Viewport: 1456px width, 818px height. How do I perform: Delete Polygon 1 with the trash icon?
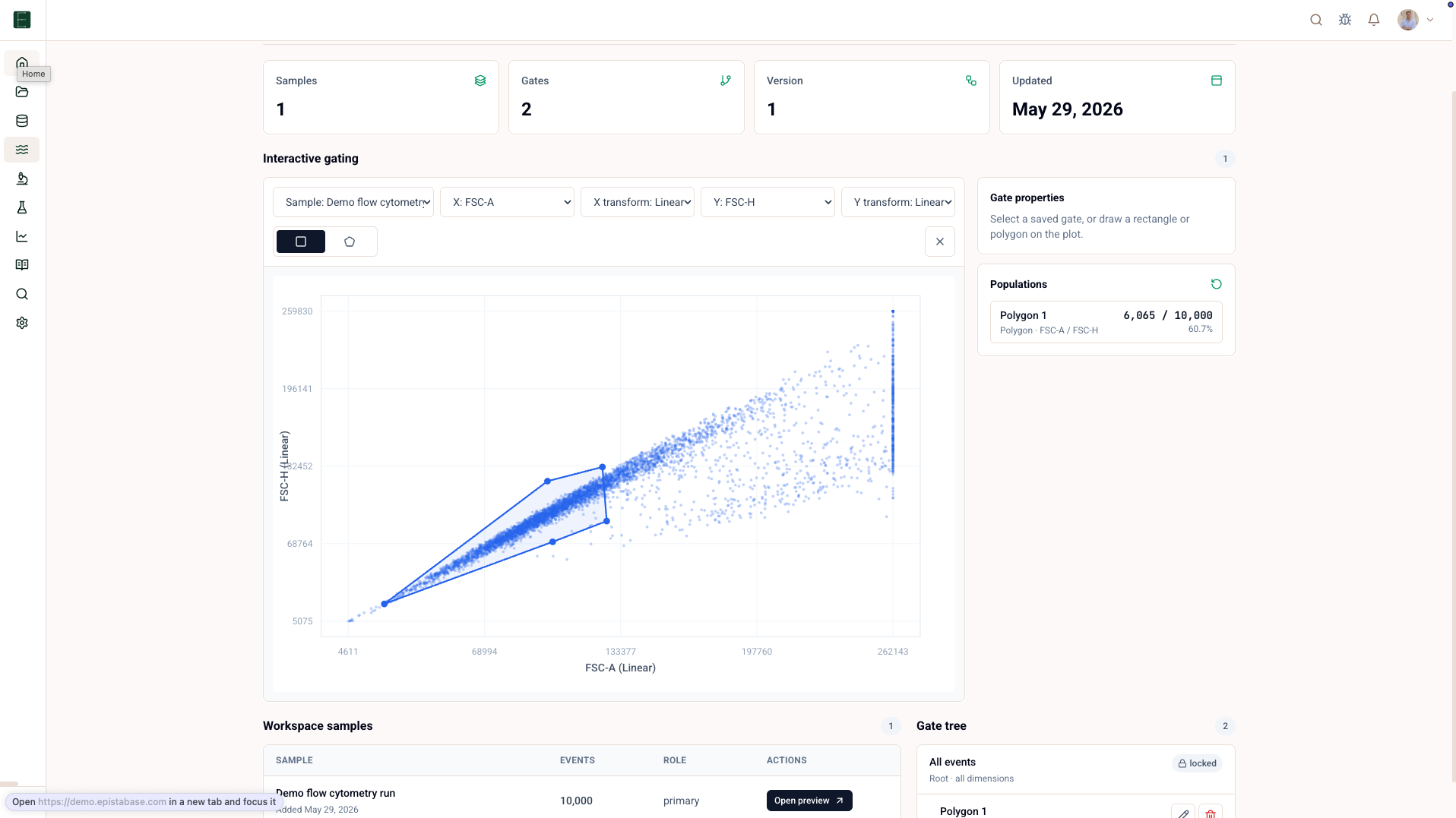tap(1211, 813)
